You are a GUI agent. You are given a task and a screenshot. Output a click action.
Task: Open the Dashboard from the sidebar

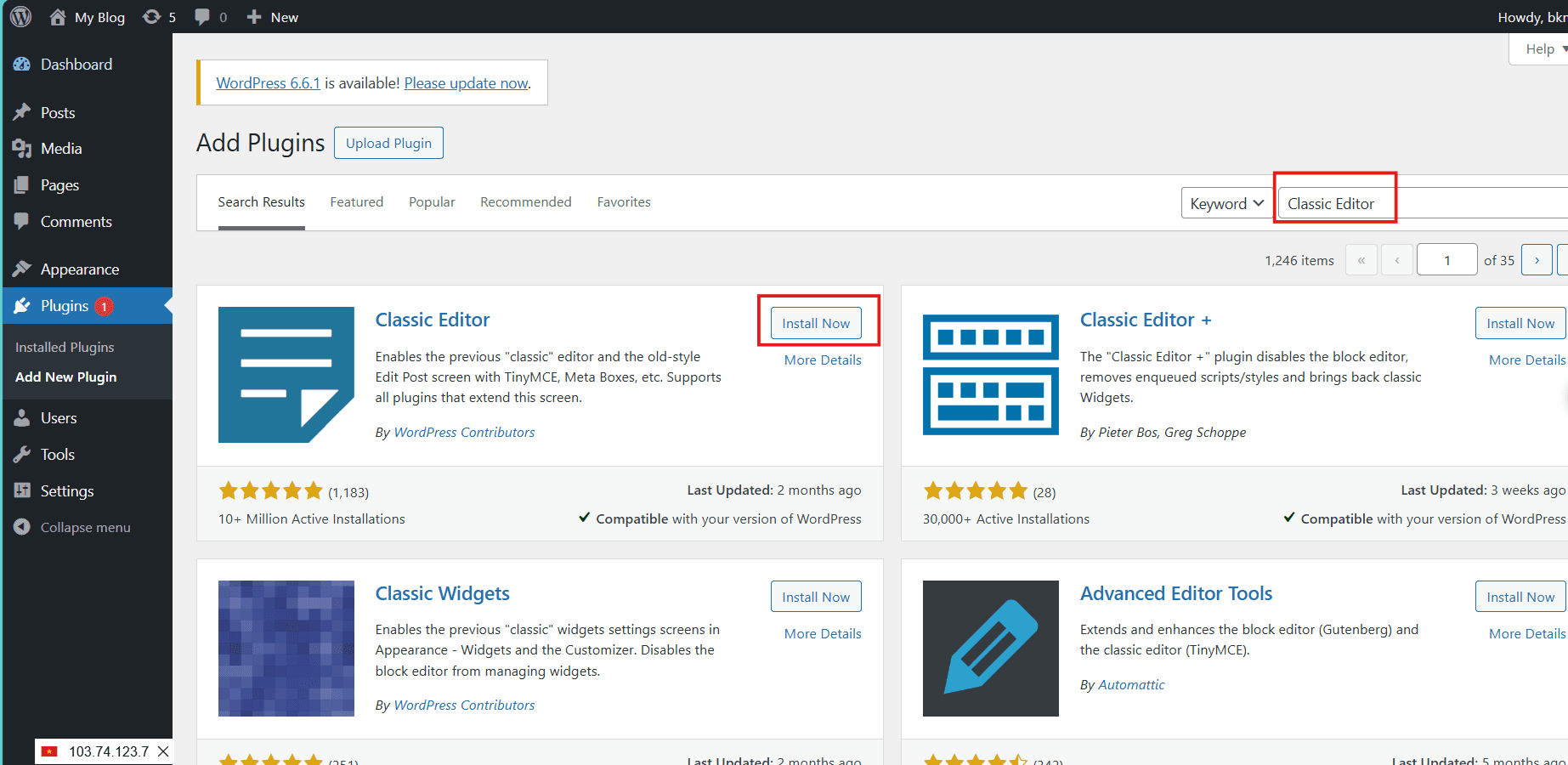pyautogui.click(x=21, y=64)
